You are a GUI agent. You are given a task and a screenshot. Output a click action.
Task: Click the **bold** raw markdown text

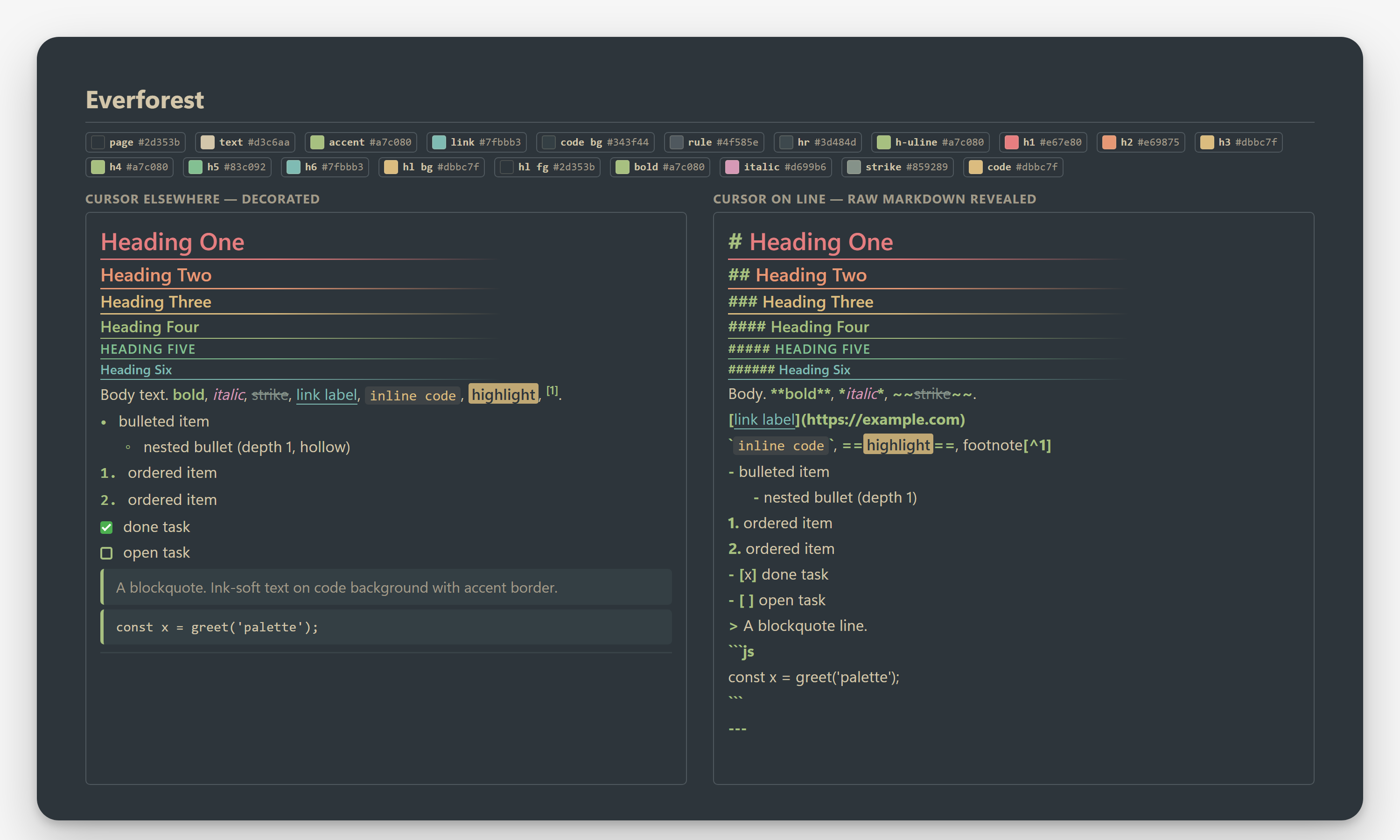801,394
